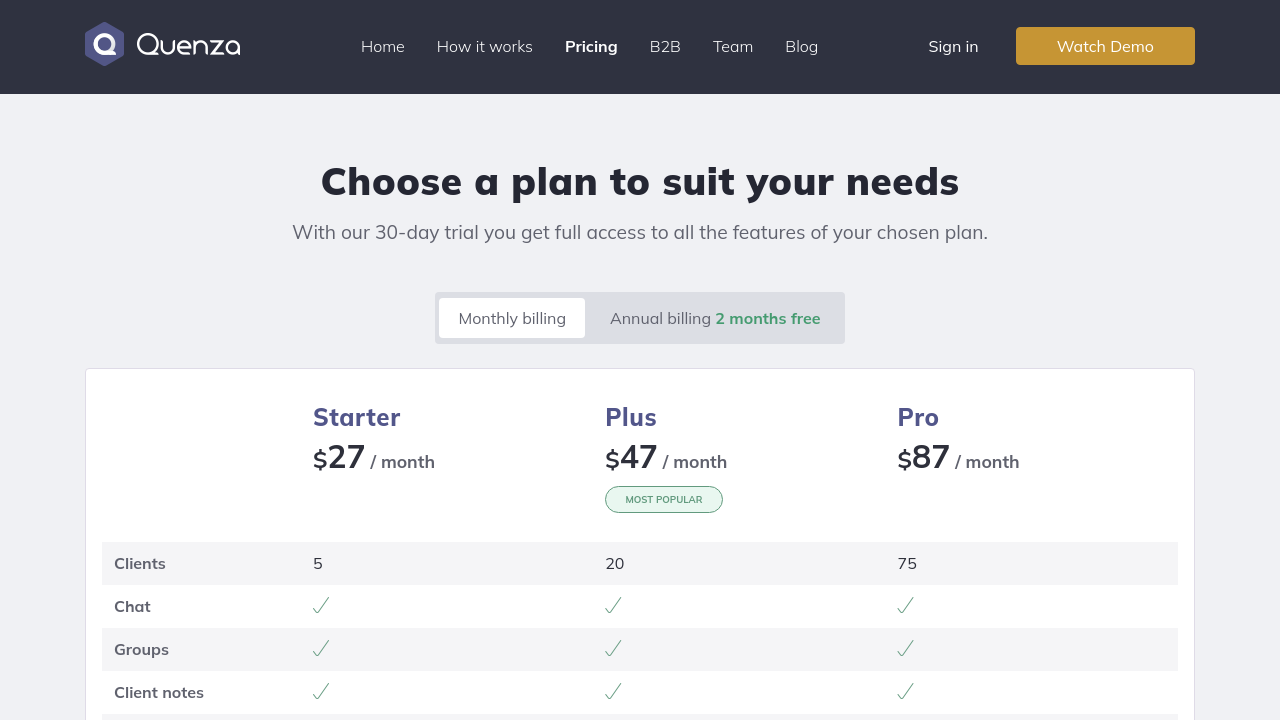Open the Home nav link

(x=383, y=46)
